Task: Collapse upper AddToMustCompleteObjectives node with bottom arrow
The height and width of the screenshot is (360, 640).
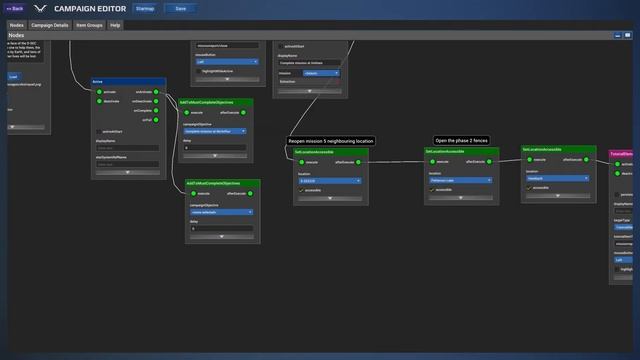Action: pyautogui.click(x=215, y=156)
